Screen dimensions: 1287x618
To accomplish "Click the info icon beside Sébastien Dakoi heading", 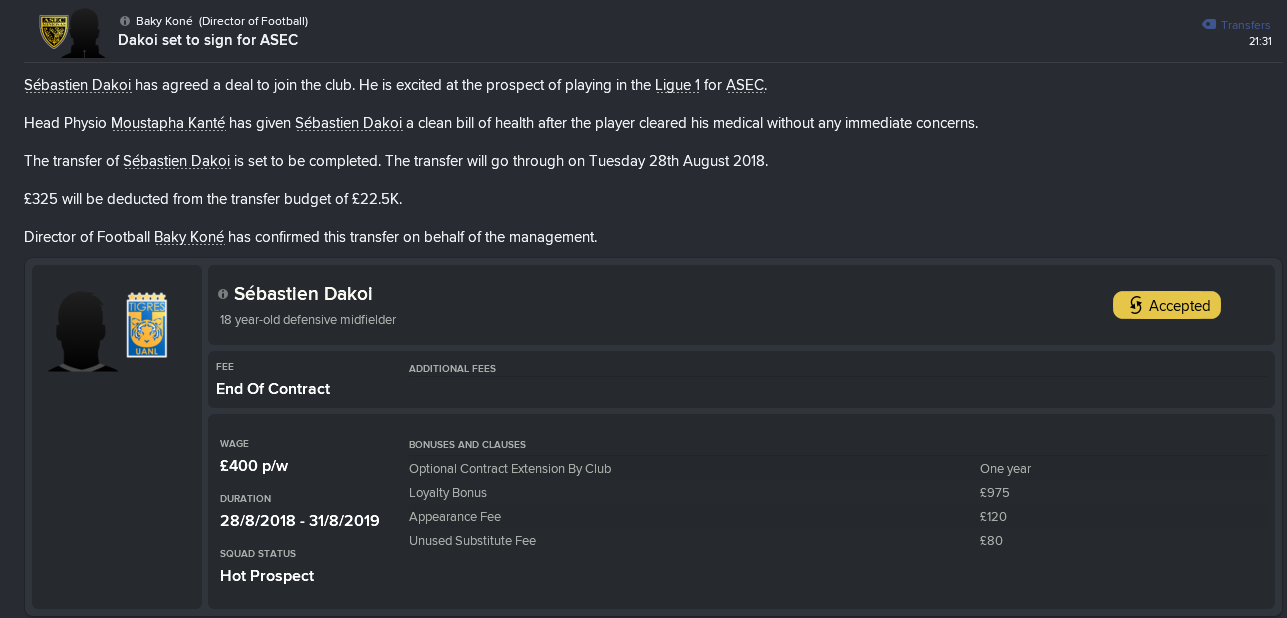I will pos(223,294).
